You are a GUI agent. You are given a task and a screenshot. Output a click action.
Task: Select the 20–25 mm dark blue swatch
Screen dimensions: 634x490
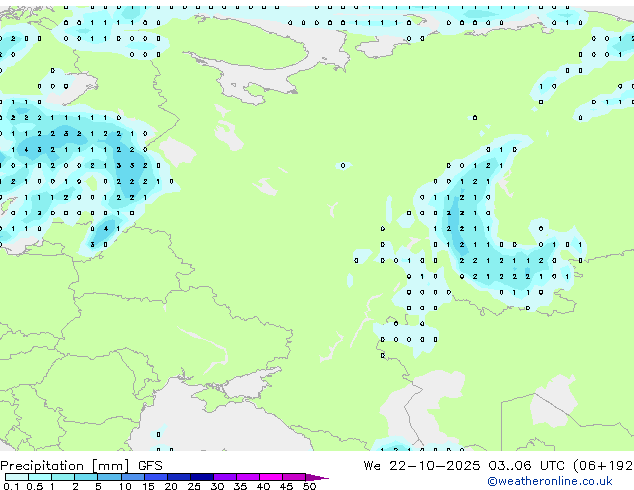[x=179, y=477]
